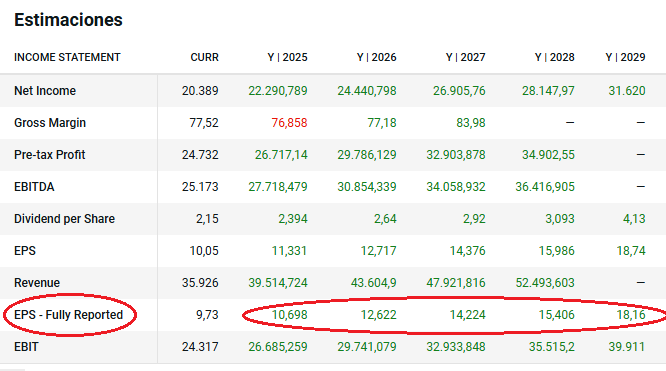Select Pre-tax Profit 2027 value 32.903,878
The image size is (666, 371).
point(456,155)
